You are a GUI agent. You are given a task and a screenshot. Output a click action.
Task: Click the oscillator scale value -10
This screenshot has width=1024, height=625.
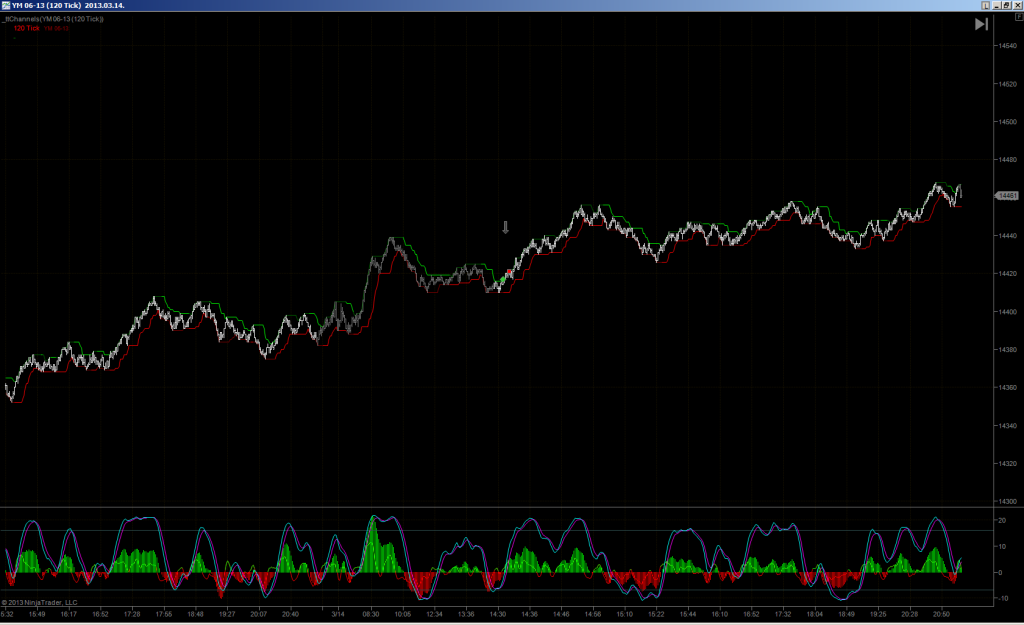coord(1004,598)
